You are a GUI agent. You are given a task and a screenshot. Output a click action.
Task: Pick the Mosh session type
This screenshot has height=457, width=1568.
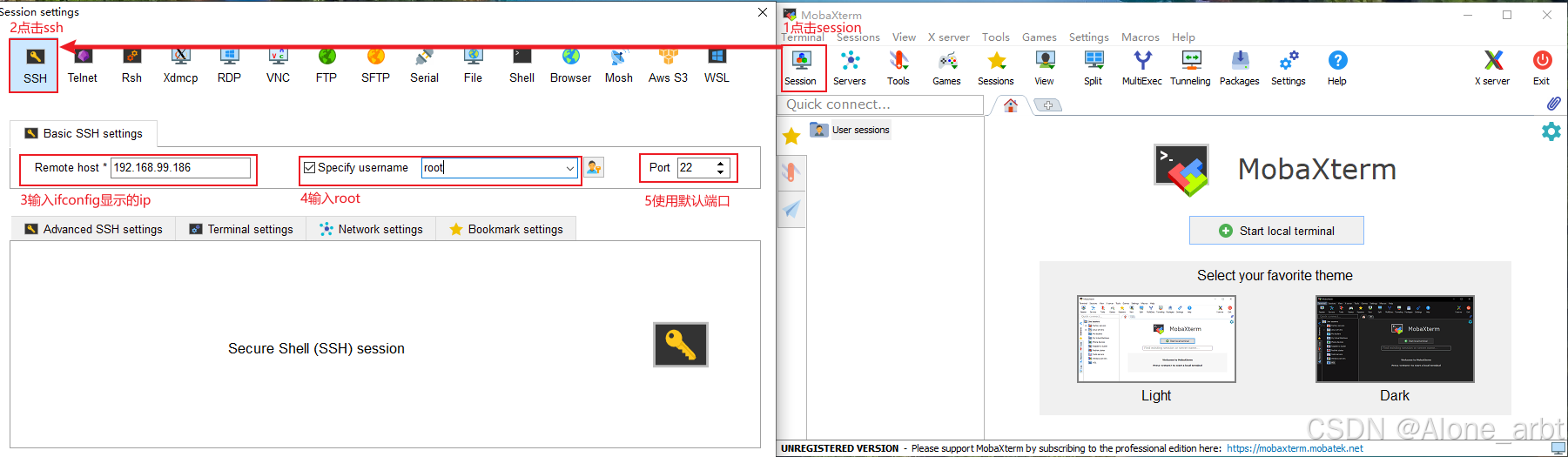pyautogui.click(x=619, y=67)
